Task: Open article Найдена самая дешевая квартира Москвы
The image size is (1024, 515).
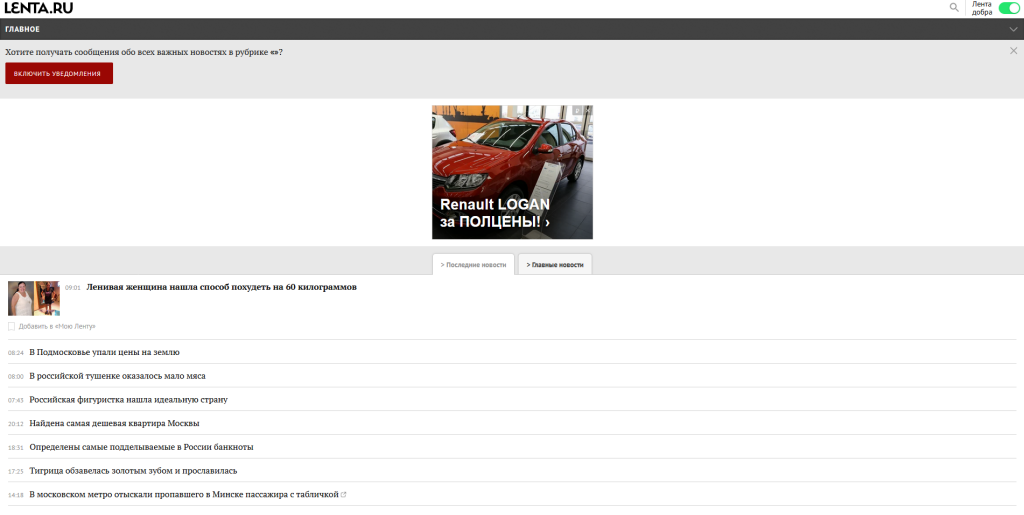Action: (114, 423)
